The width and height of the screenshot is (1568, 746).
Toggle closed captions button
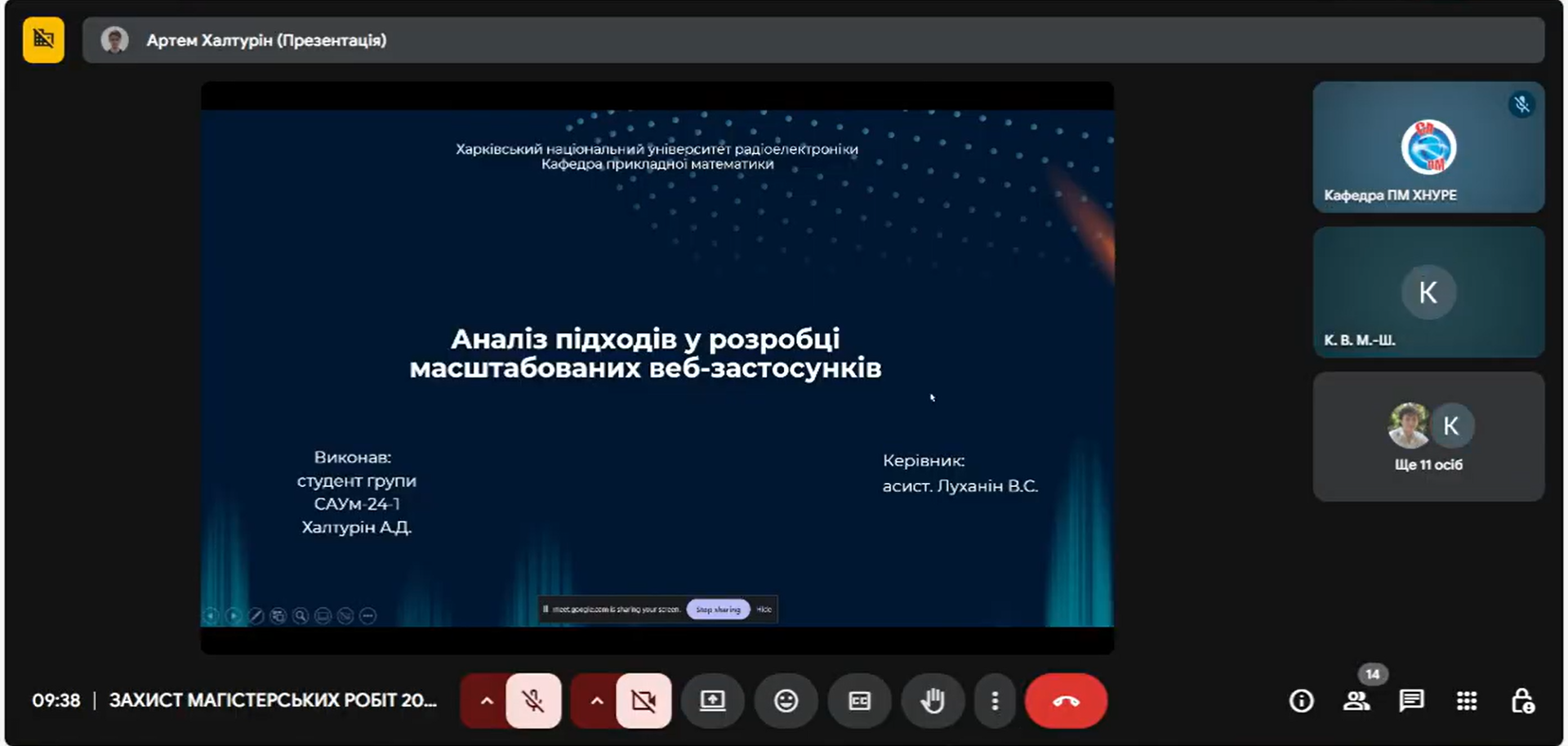859,701
